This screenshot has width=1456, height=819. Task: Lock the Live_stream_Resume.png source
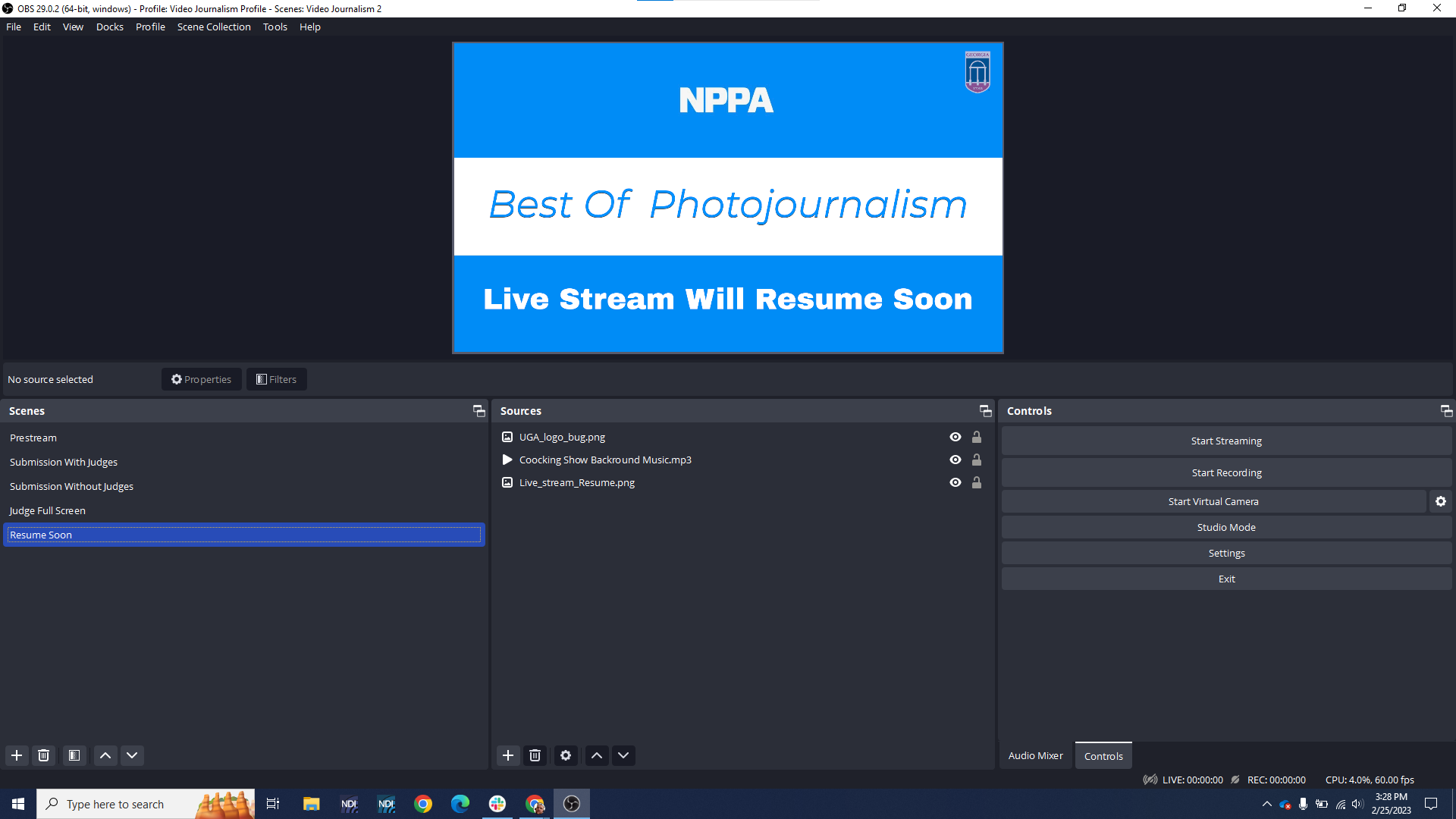click(977, 482)
